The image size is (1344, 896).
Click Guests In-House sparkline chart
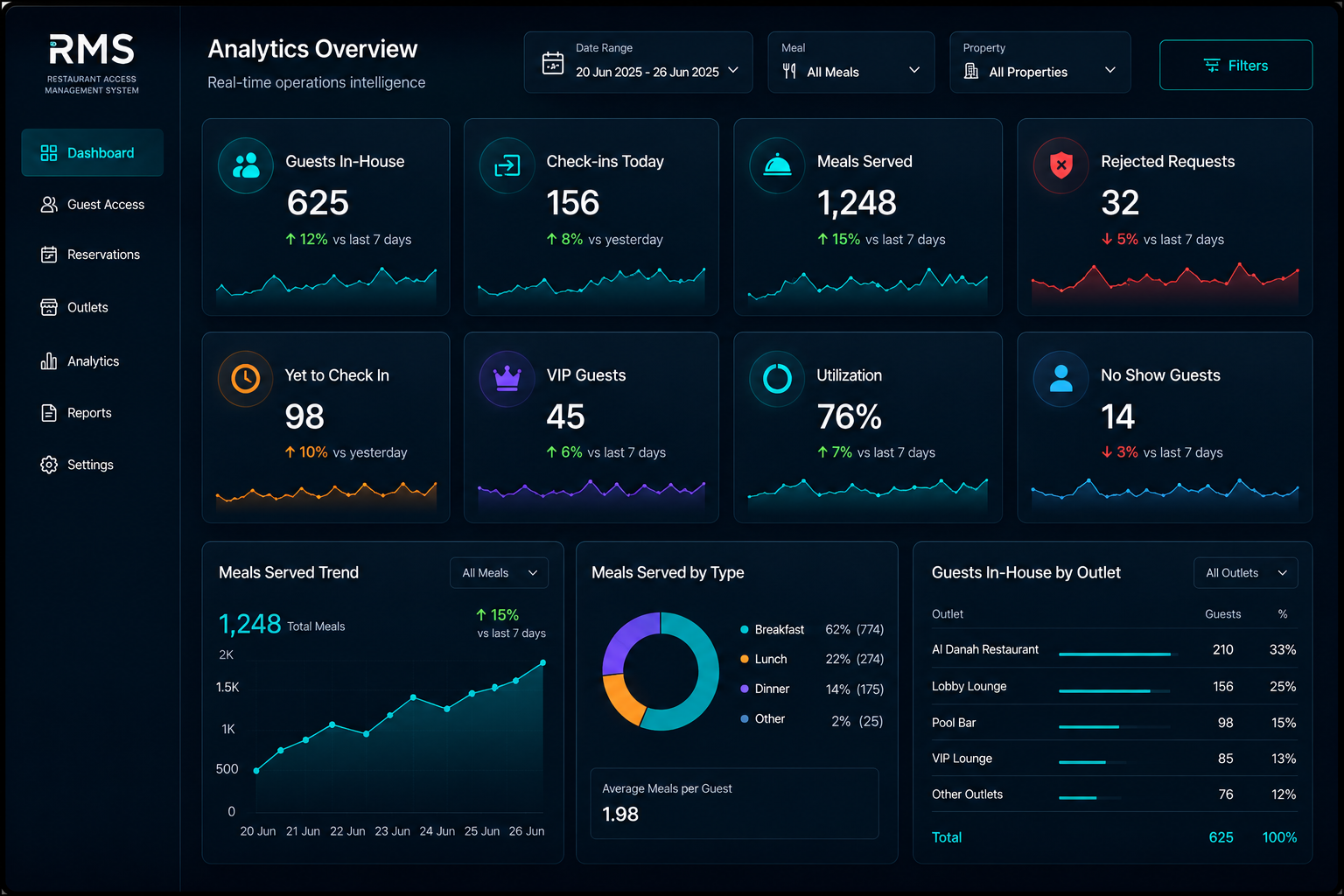coord(326,287)
